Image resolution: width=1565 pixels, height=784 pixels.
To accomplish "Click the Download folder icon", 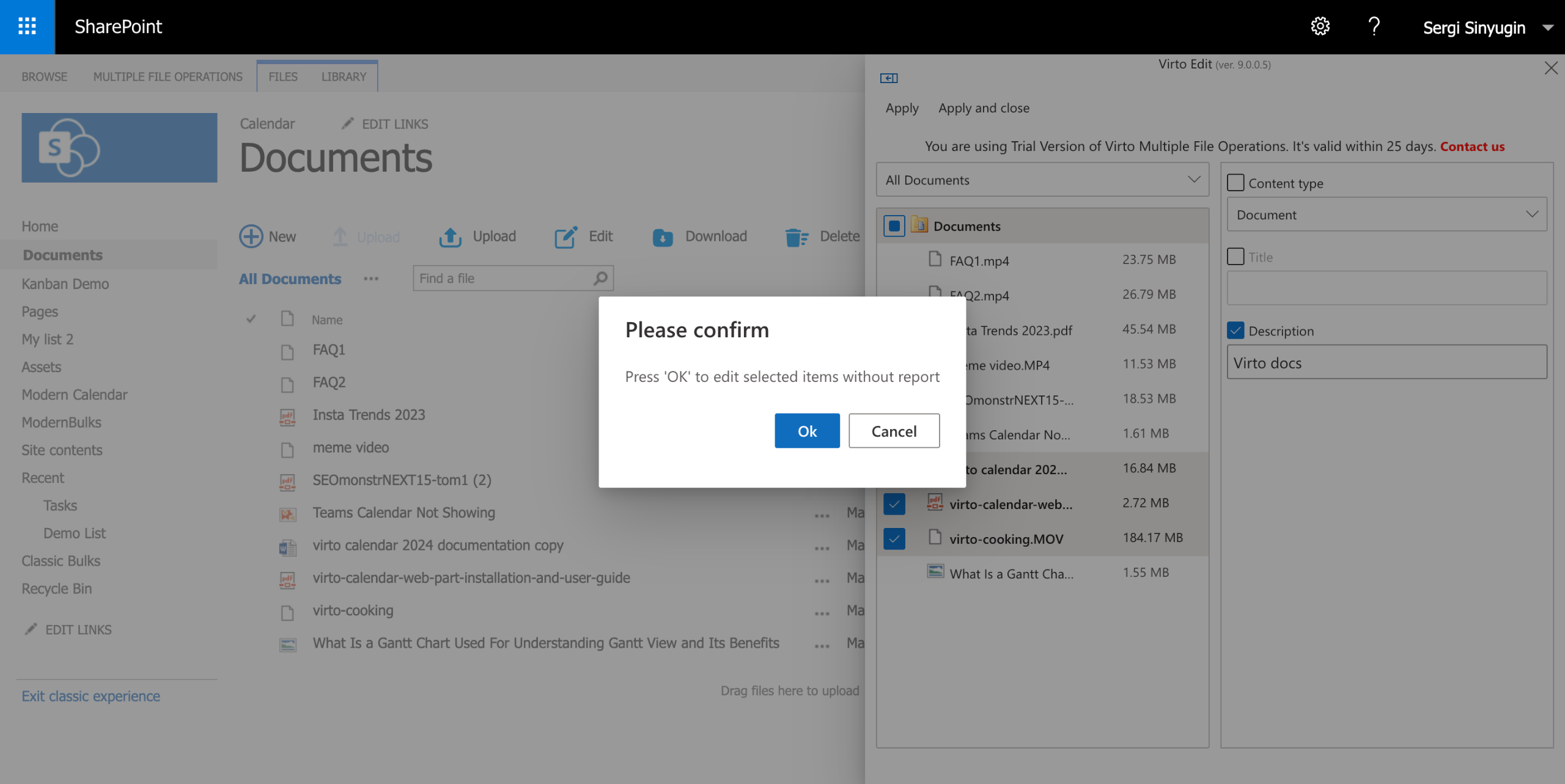I will pos(663,237).
